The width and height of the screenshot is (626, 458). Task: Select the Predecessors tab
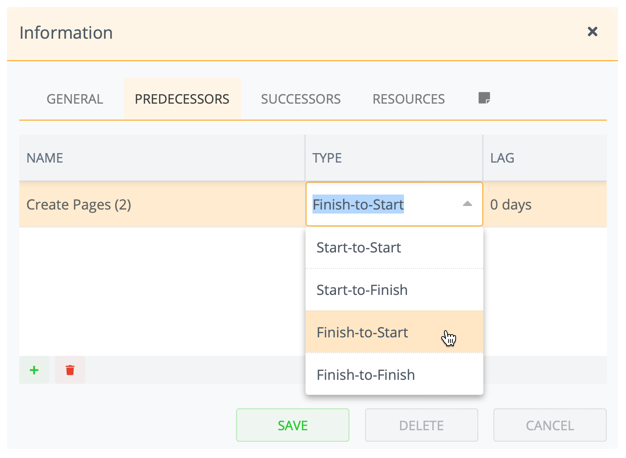[182, 99]
